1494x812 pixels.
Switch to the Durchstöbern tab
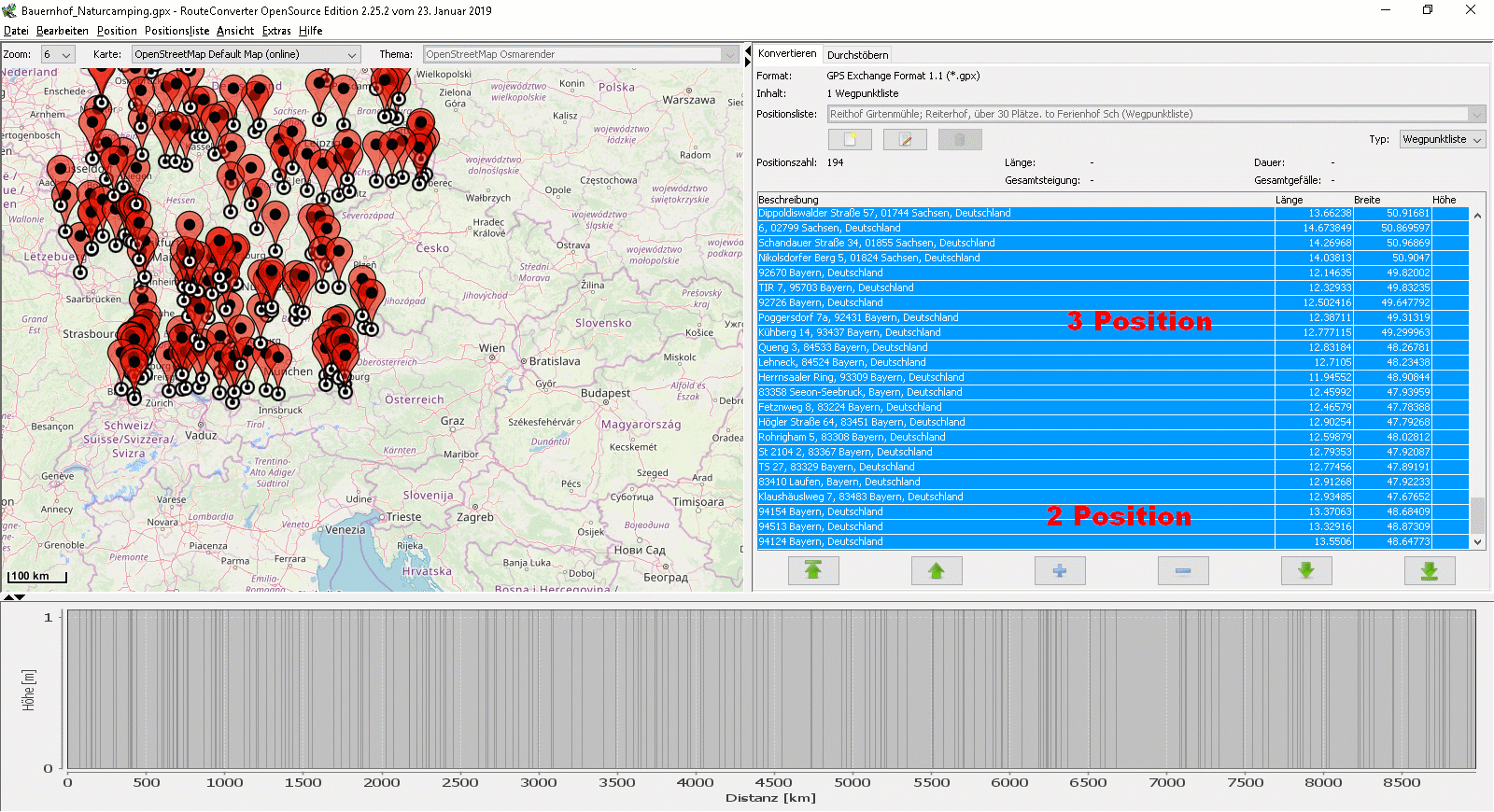[x=857, y=55]
